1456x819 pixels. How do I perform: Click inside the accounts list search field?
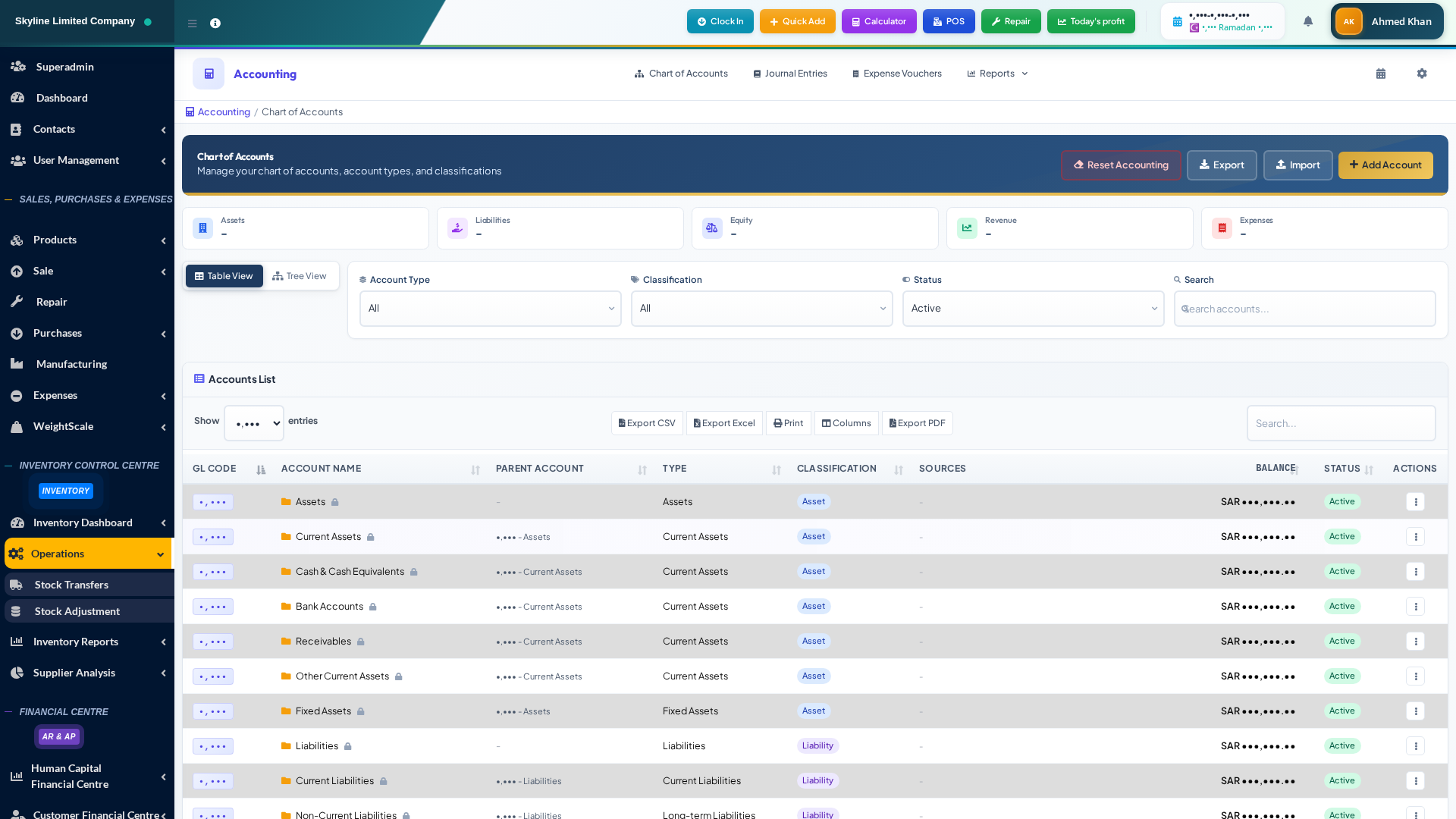(x=1340, y=423)
